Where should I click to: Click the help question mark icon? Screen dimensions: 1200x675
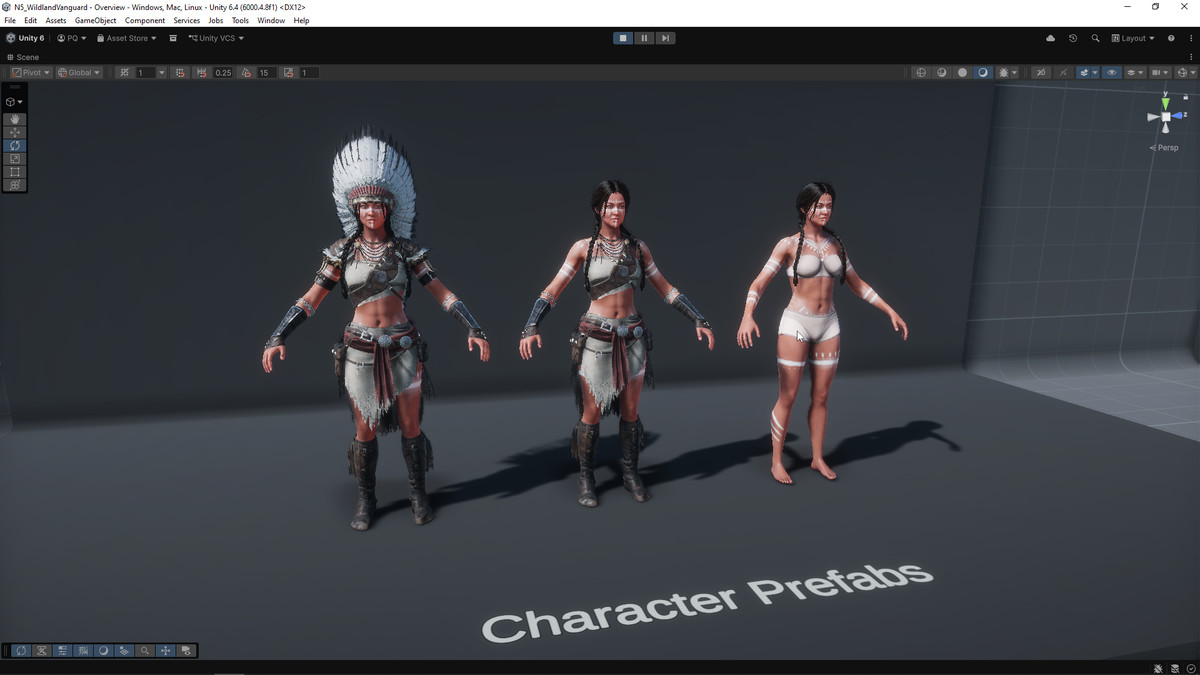click(x=1171, y=38)
